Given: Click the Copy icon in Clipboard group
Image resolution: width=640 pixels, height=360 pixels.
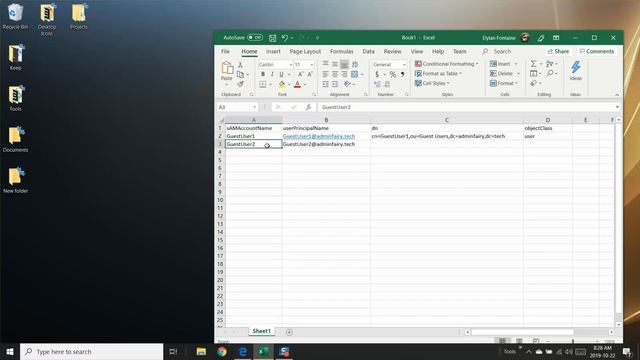Looking at the screenshot, I should tap(240, 74).
